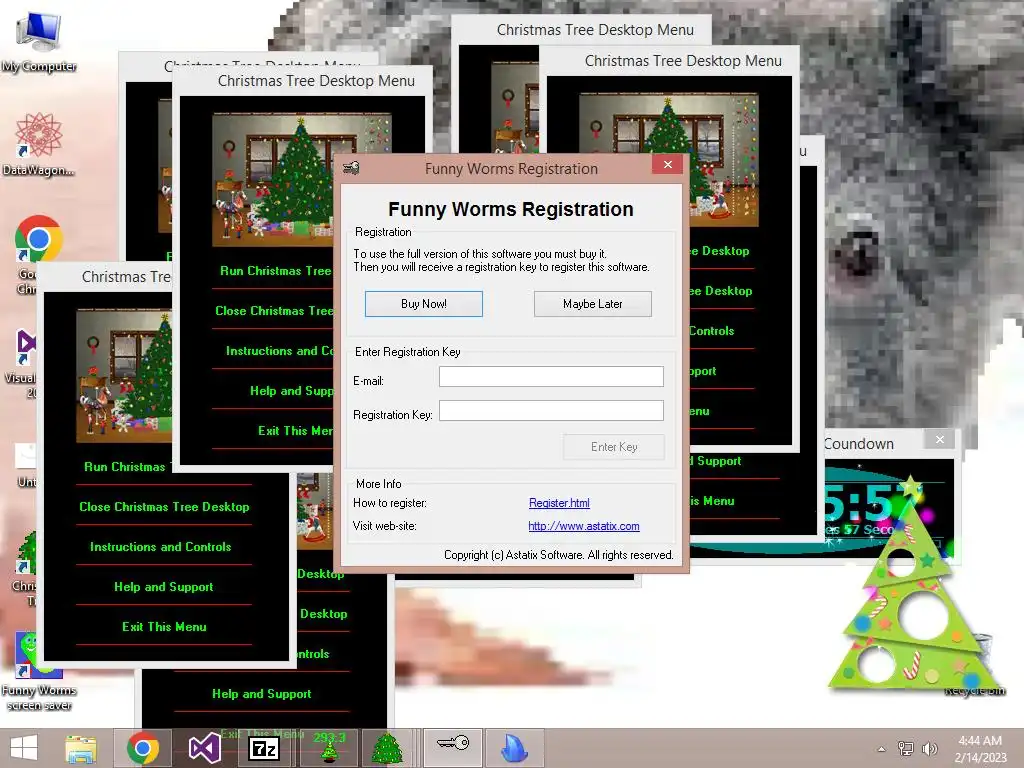Click the blue flame taskbar icon
Screen dimensions: 1024x768
click(x=514, y=748)
